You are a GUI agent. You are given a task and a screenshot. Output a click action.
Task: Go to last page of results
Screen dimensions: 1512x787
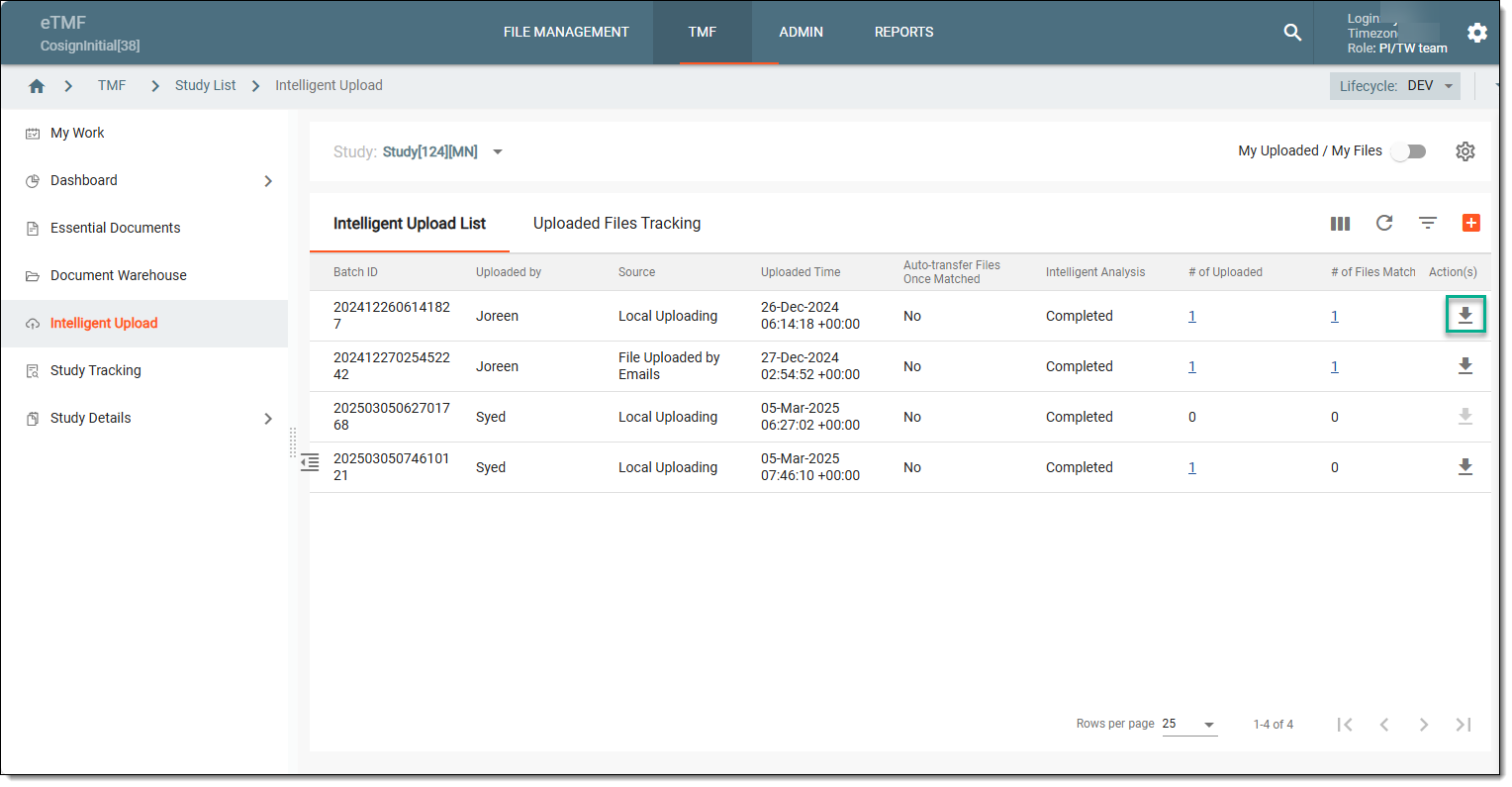click(x=1464, y=725)
